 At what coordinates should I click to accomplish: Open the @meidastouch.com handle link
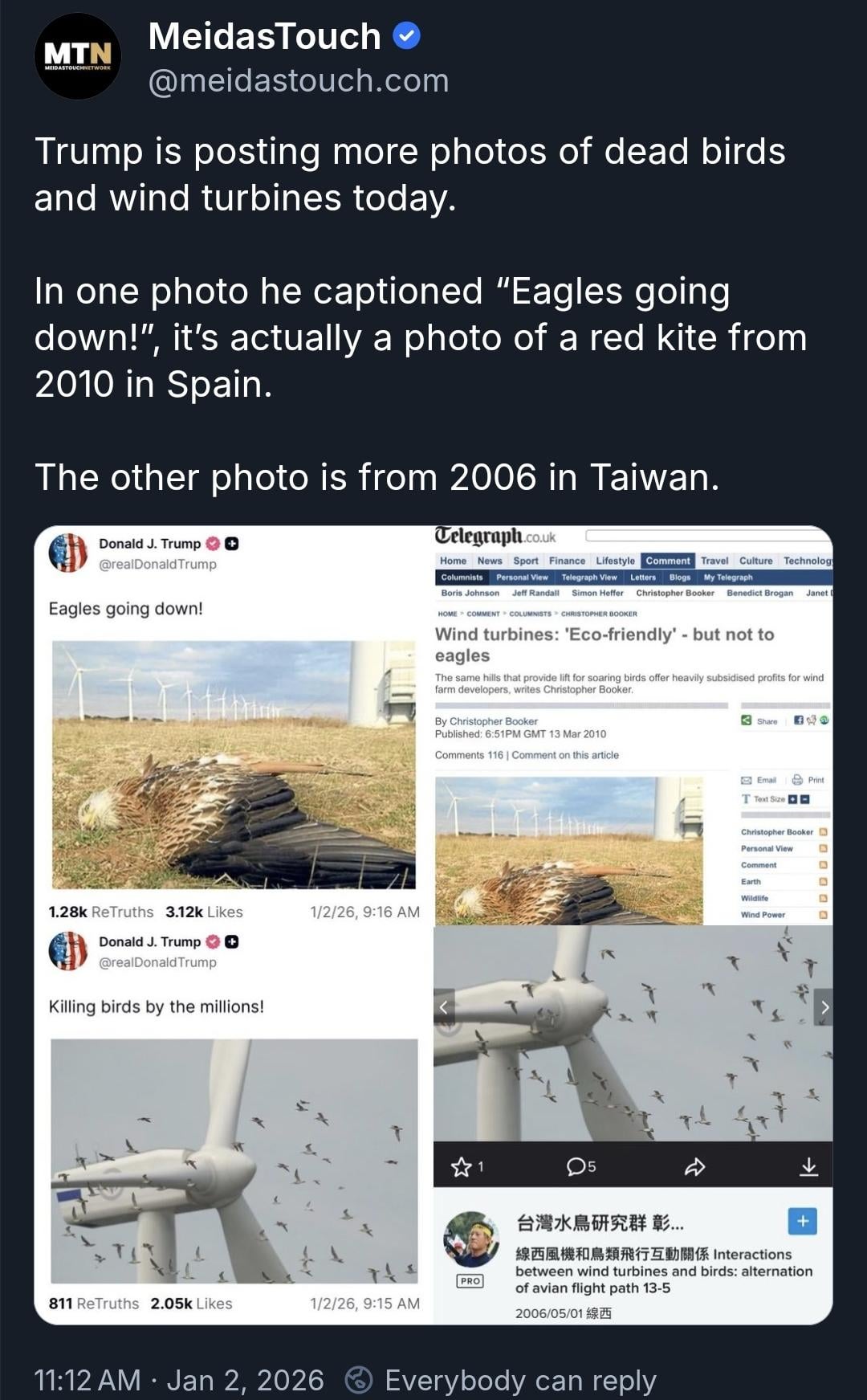(x=299, y=80)
